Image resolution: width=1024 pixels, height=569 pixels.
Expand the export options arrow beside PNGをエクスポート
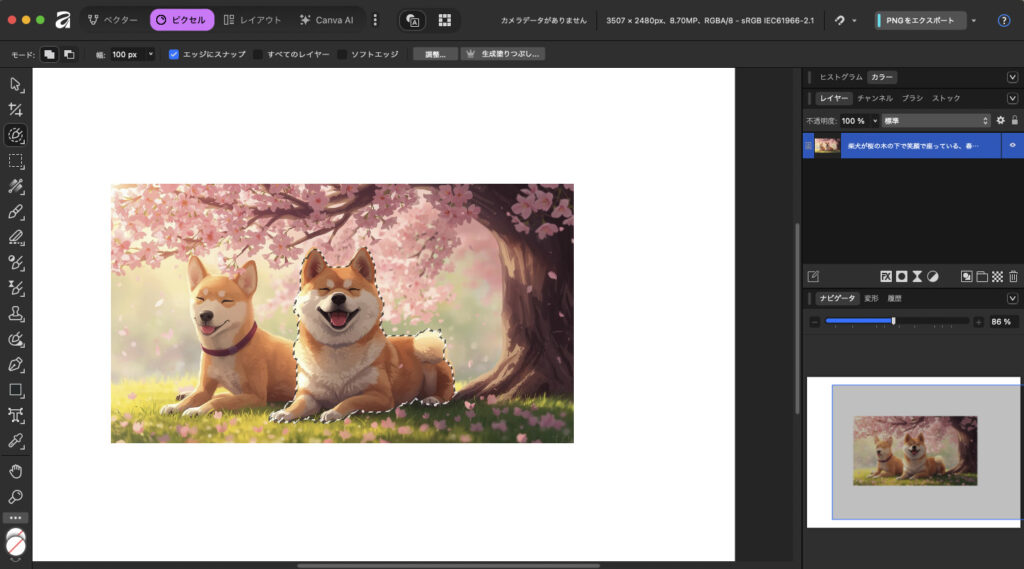pos(974,20)
